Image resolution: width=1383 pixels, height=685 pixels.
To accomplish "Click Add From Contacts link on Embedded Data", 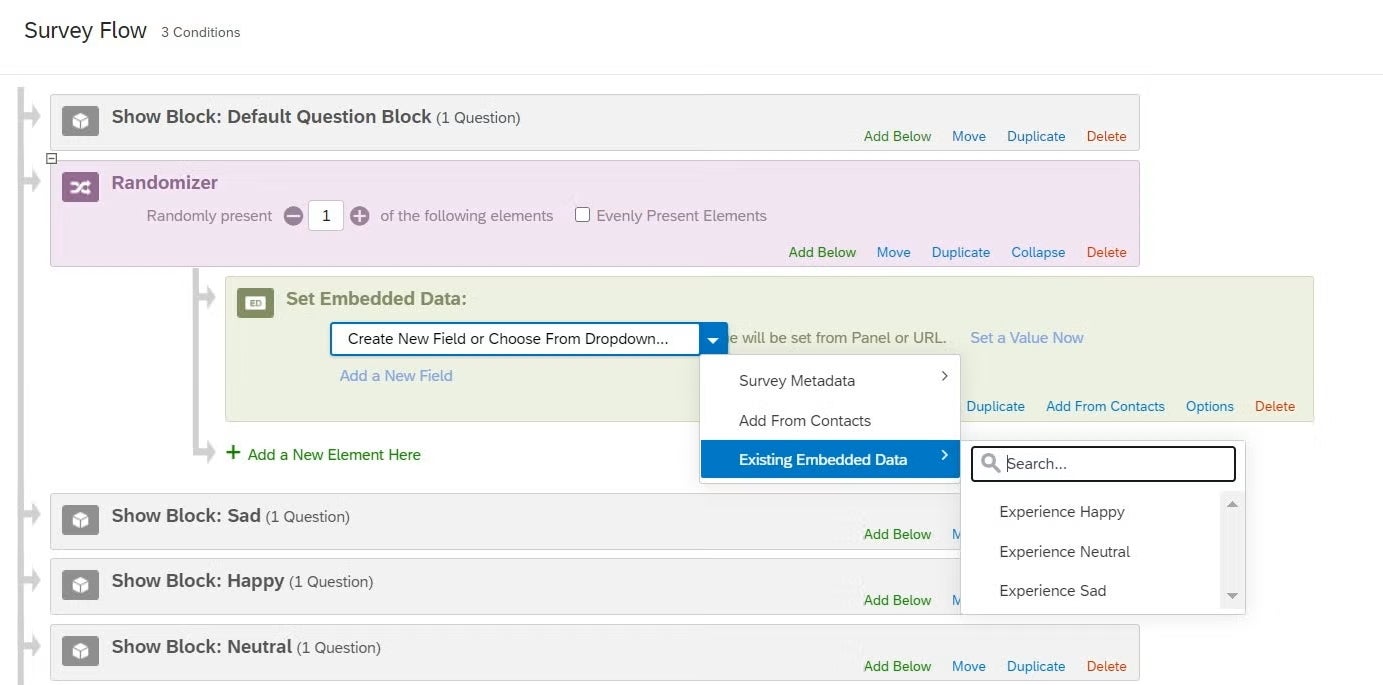I will tap(1105, 406).
